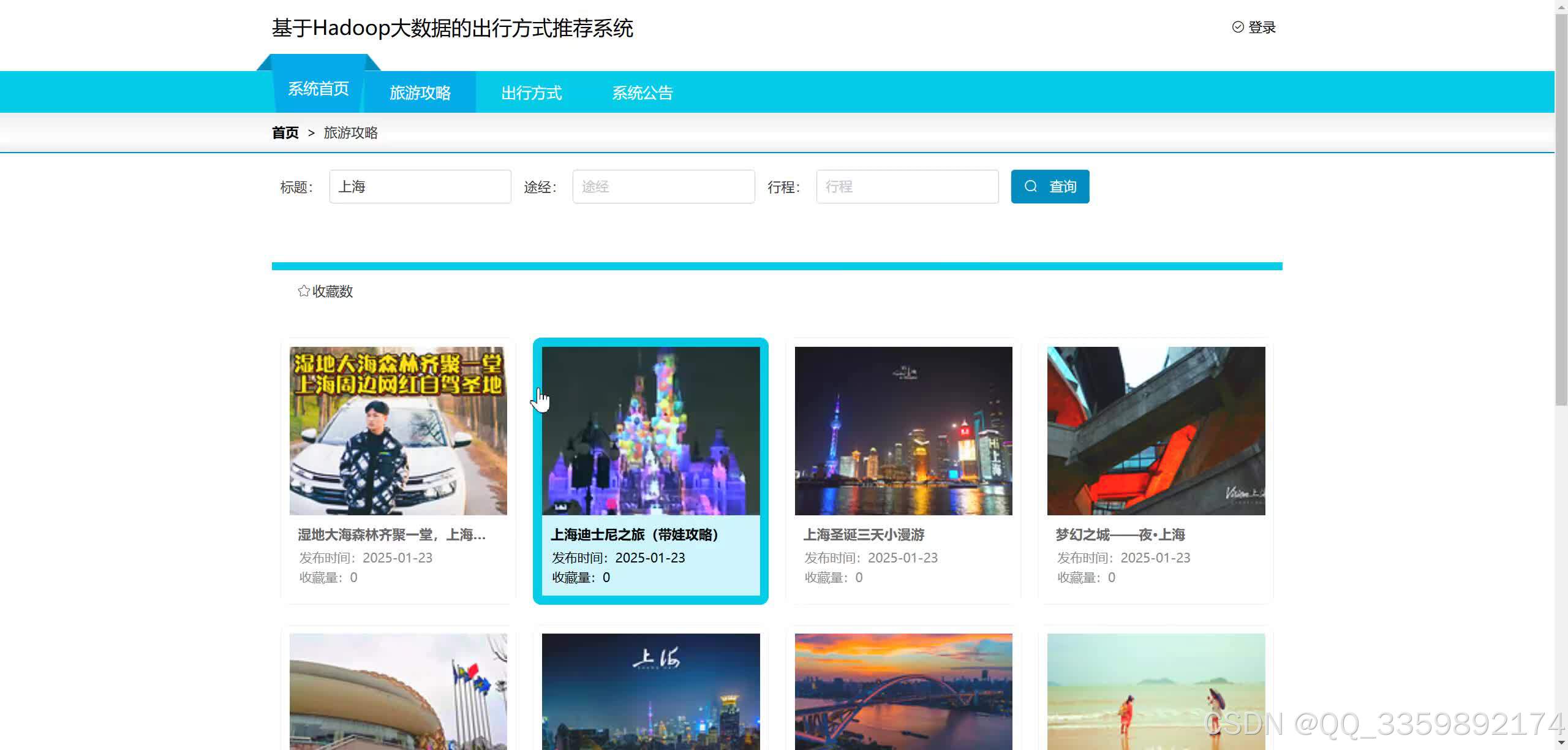Click 收藏量: 0 on the 湿地大海森林 card
Image resolution: width=1568 pixels, height=750 pixels.
(328, 577)
